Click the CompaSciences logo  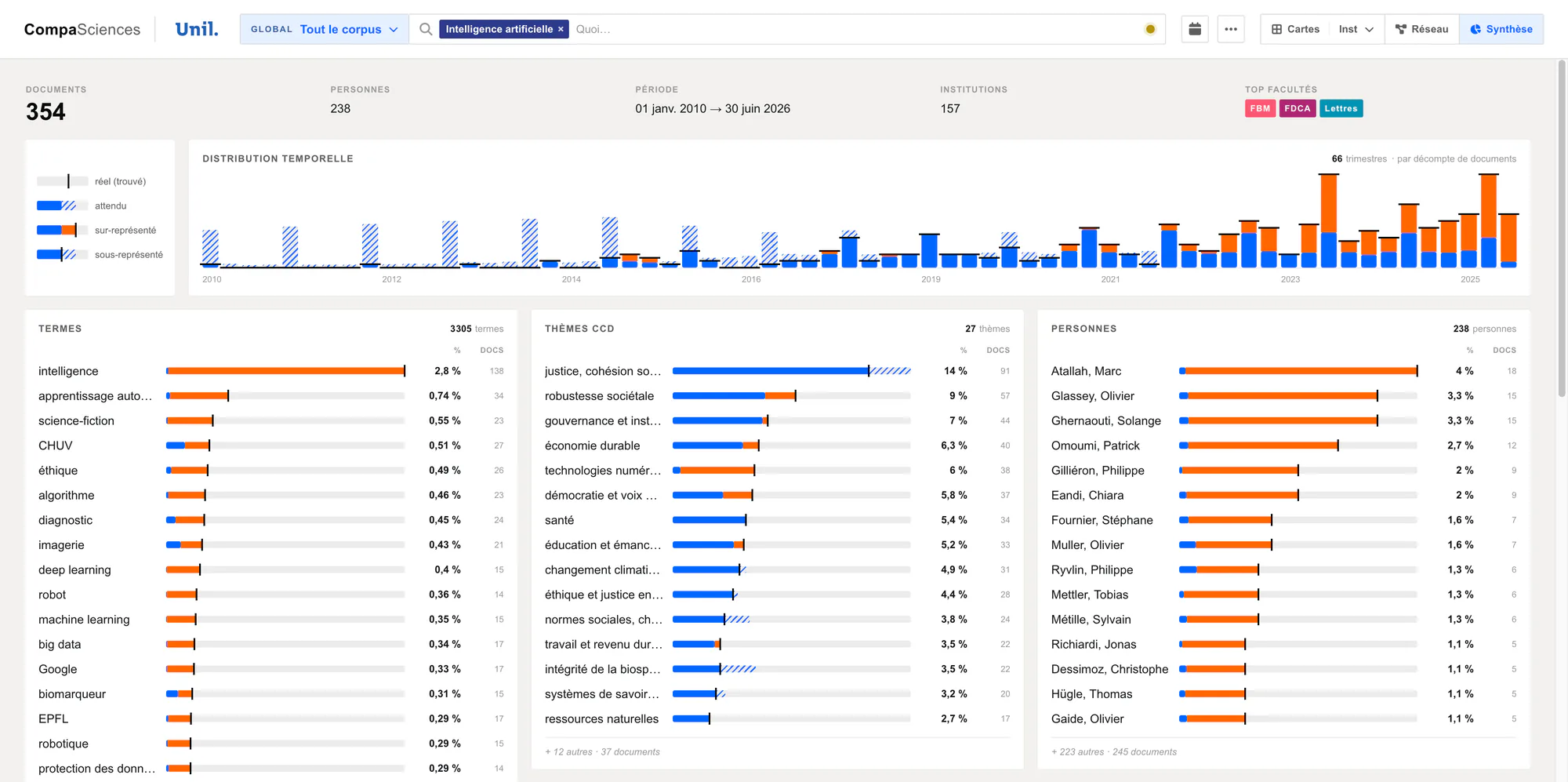[x=82, y=29]
